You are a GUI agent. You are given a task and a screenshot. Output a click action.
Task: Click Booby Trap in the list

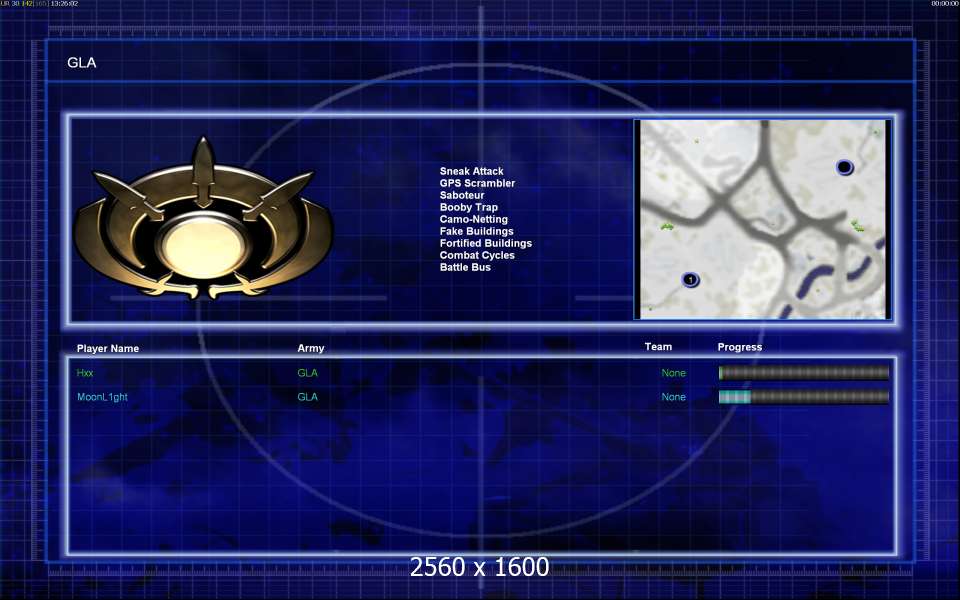tap(468, 207)
